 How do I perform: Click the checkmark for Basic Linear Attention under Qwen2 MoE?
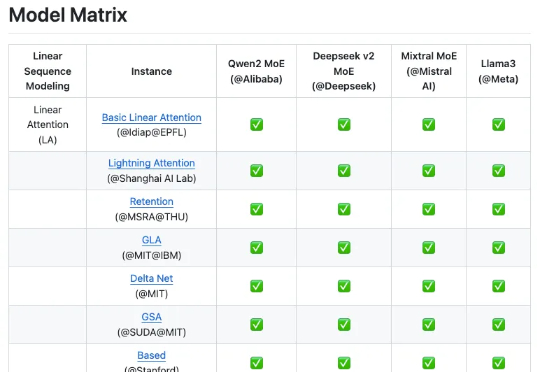(257, 124)
